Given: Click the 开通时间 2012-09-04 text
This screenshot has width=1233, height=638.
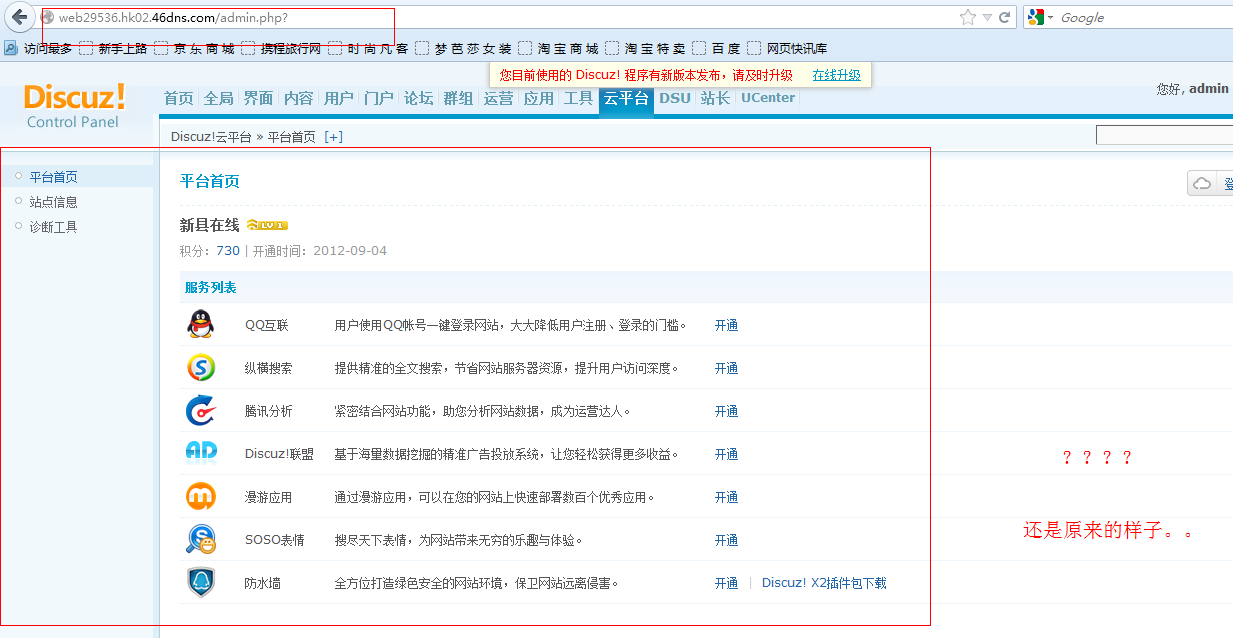Looking at the screenshot, I should point(320,251).
